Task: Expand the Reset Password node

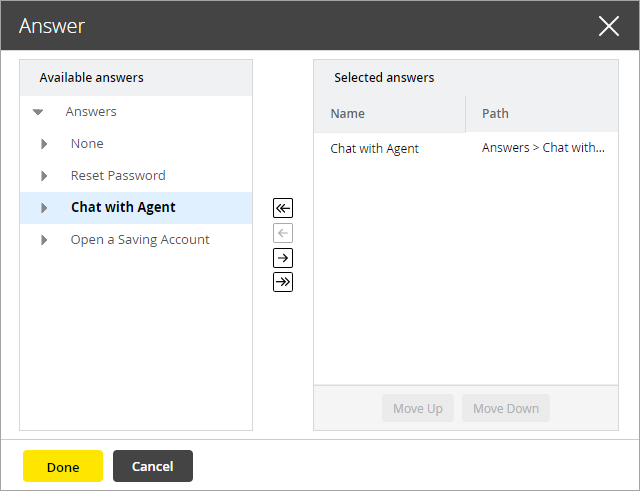Action: pyautogui.click(x=44, y=176)
